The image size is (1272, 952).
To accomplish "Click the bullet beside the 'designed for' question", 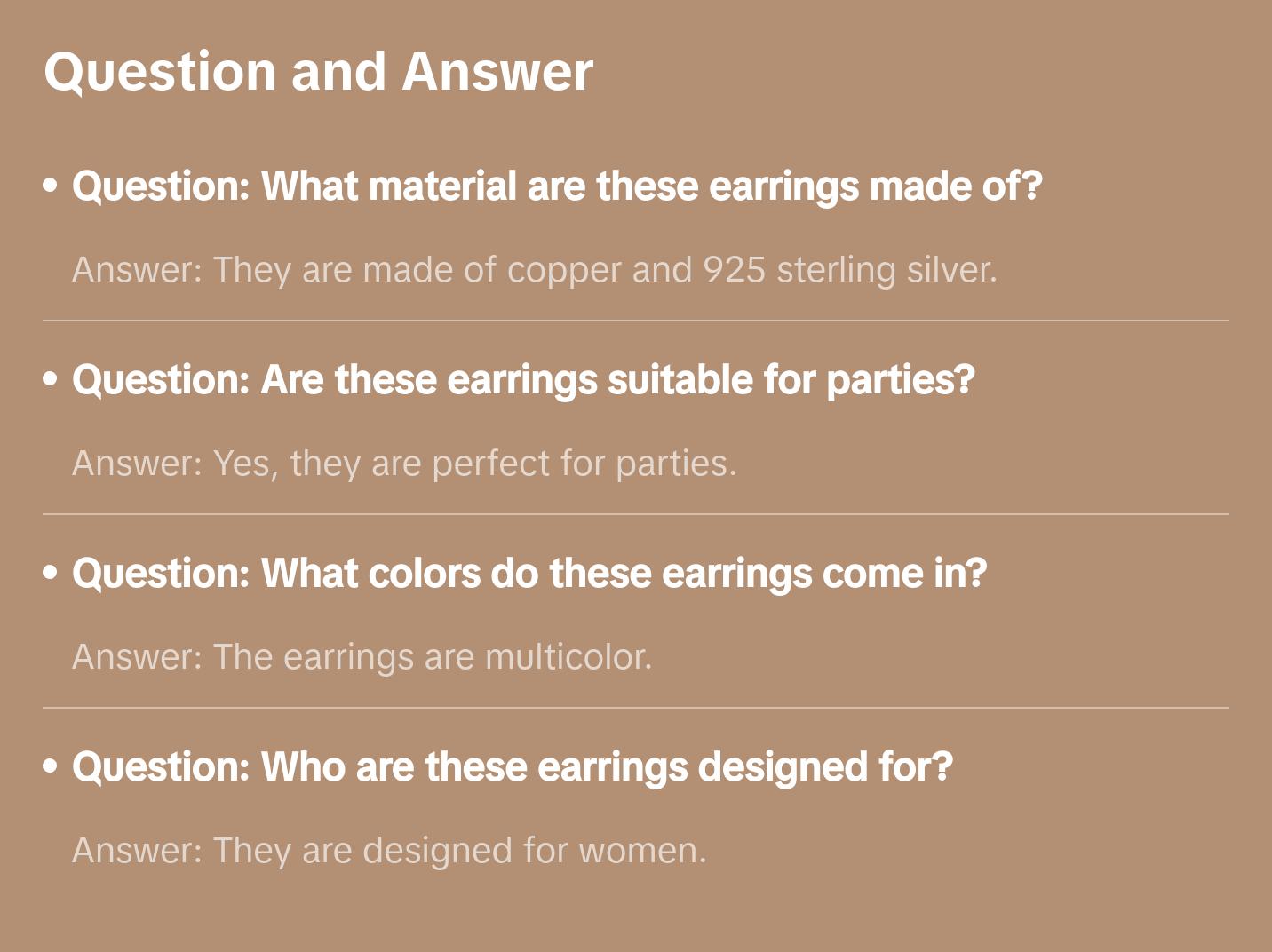I will [x=51, y=767].
